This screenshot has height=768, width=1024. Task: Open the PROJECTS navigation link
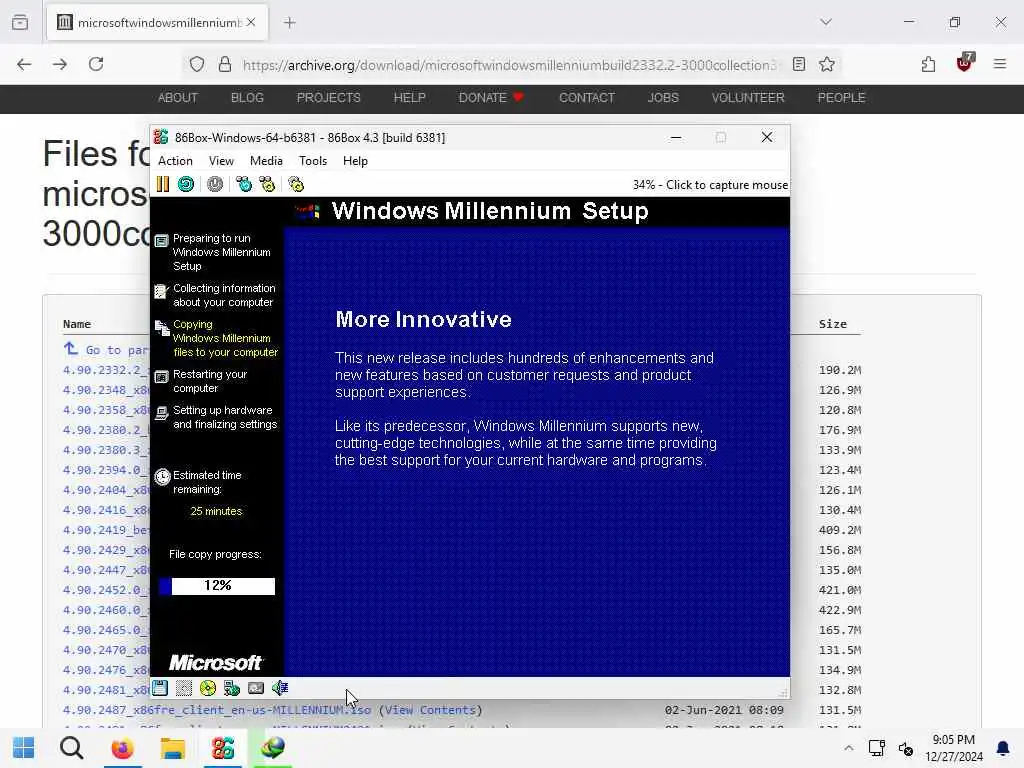(x=328, y=97)
